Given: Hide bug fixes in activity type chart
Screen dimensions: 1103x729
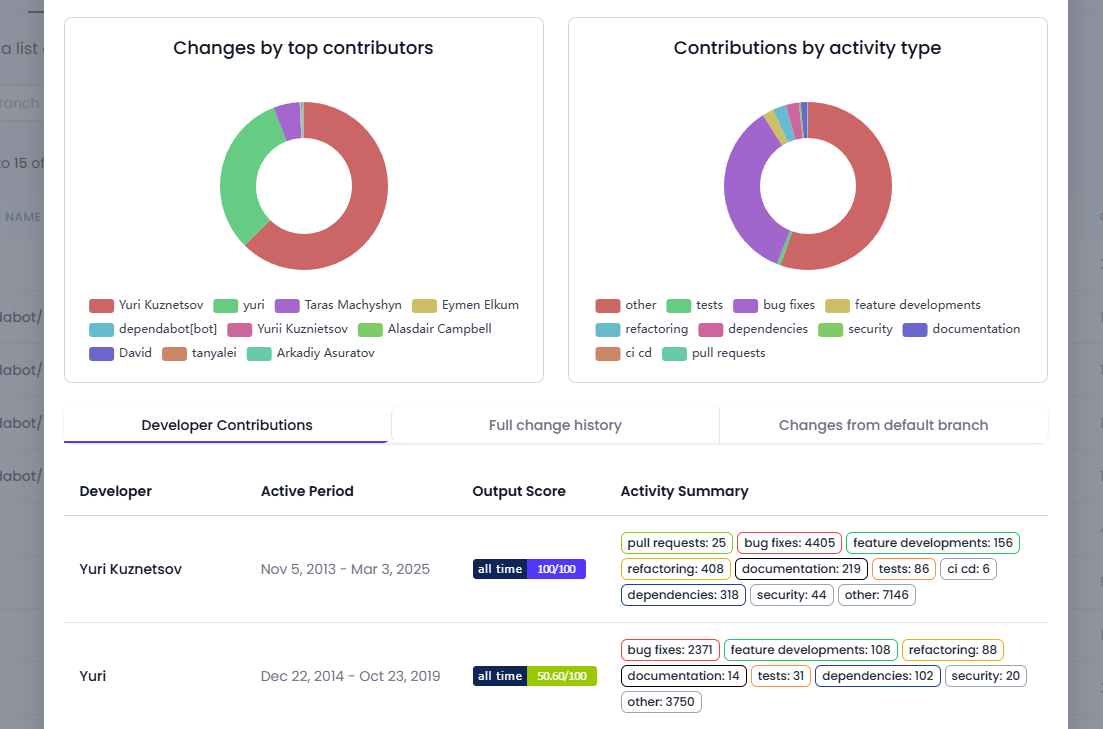Looking at the screenshot, I should (x=774, y=305).
